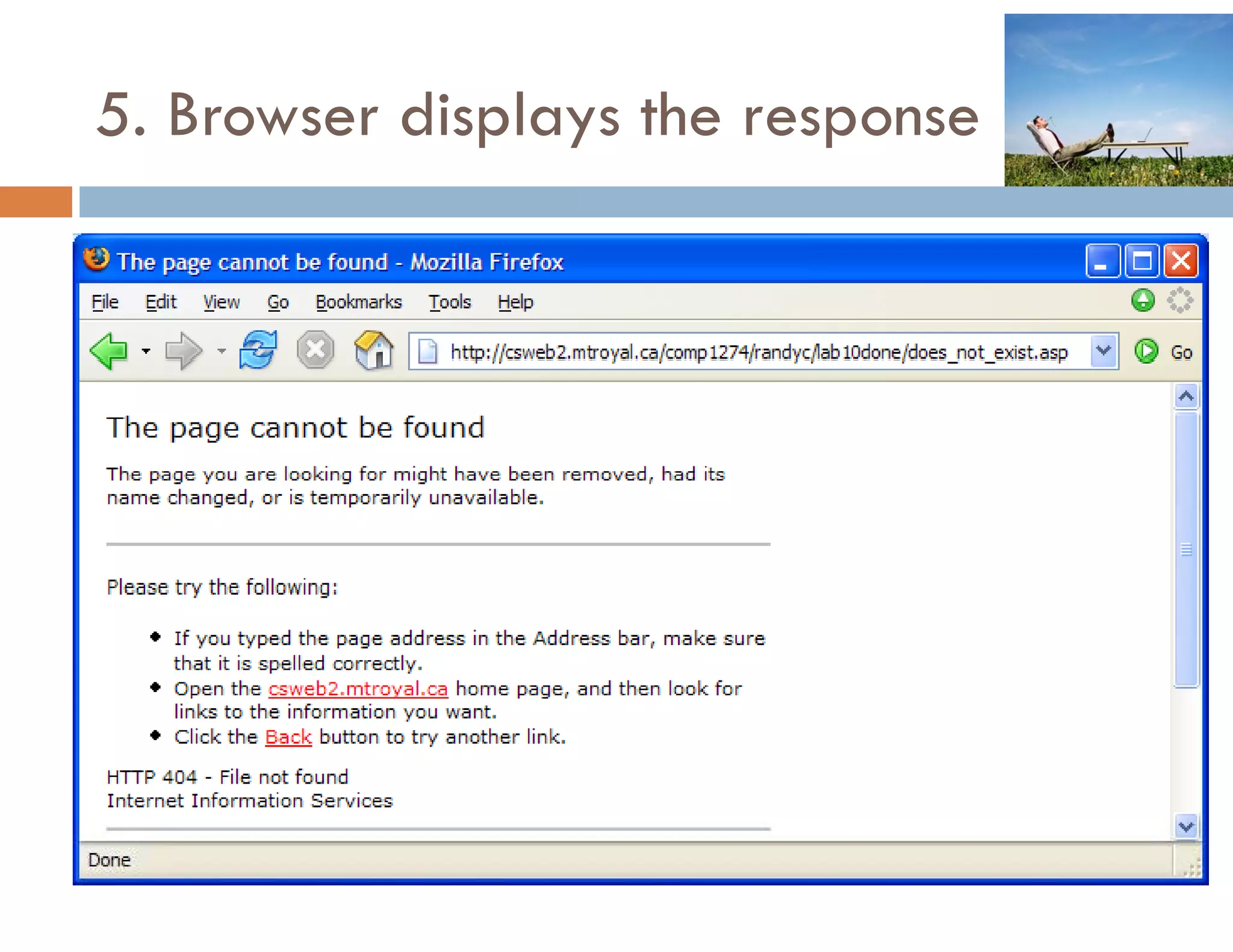Click 'Internet Information Services' text

pos(250,801)
